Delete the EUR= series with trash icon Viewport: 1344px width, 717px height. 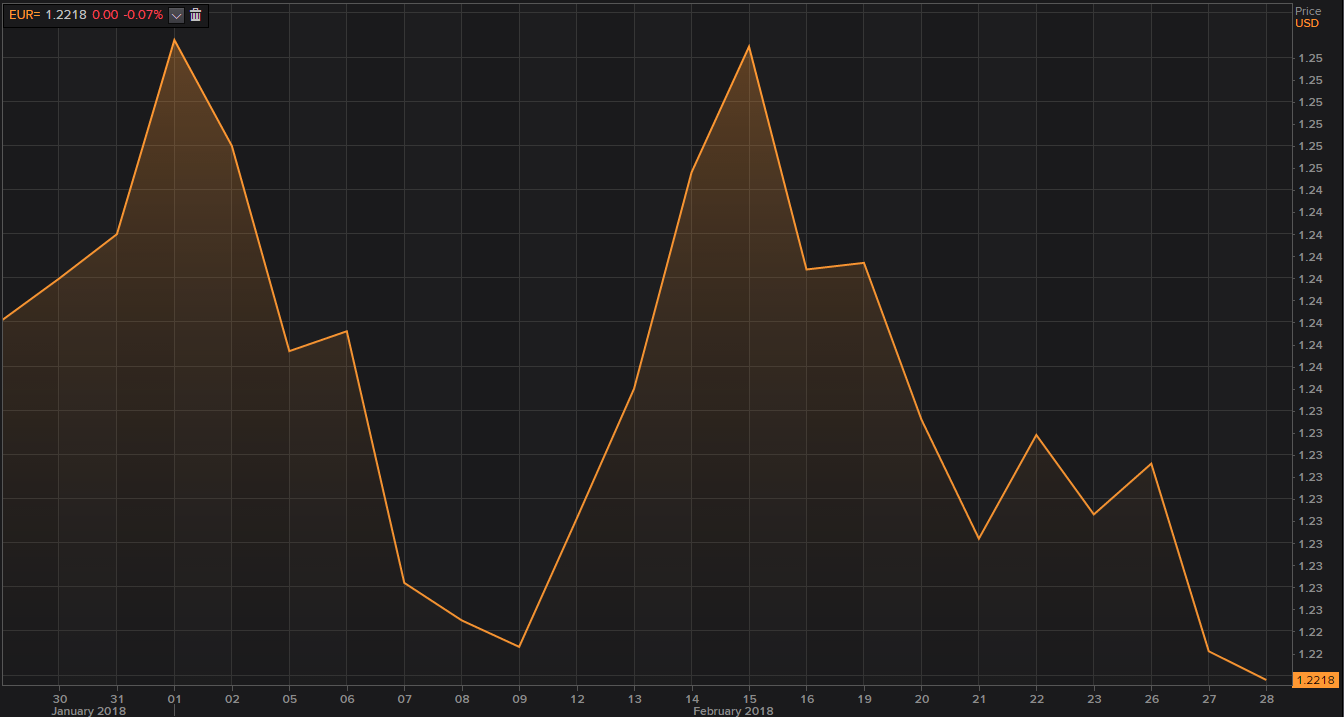195,15
